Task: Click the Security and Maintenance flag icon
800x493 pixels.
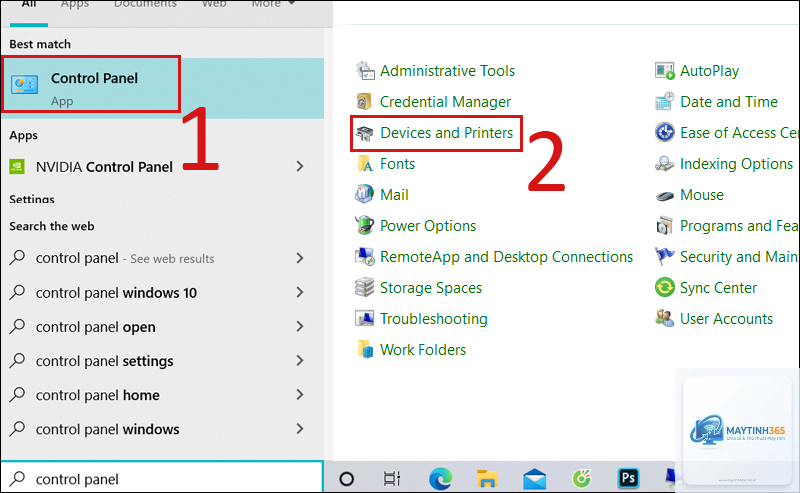Action: [664, 256]
